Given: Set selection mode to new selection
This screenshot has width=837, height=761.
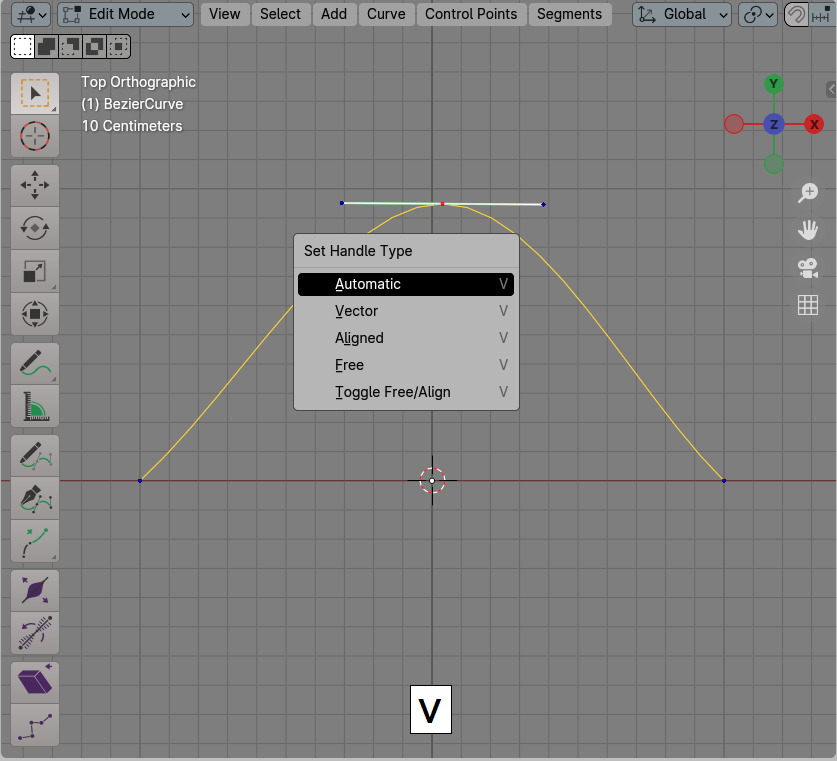Looking at the screenshot, I should [22, 46].
